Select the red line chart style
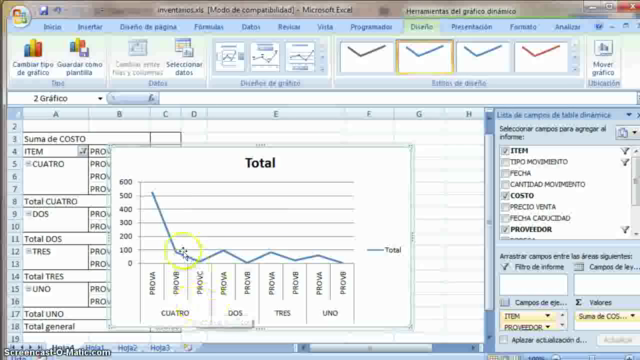This screenshot has height=360, width=640. (x=541, y=57)
